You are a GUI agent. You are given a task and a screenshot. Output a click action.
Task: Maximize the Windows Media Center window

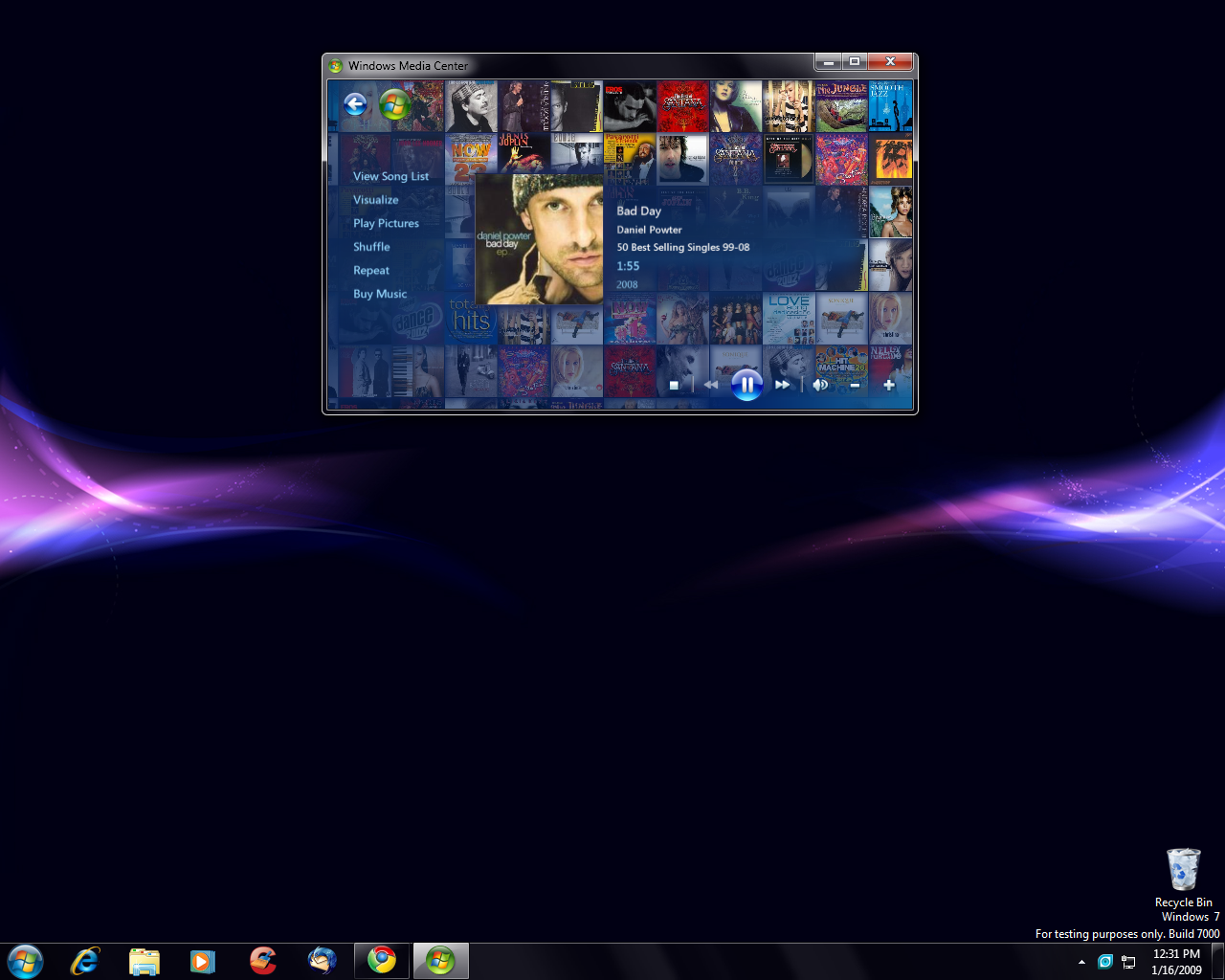pyautogui.click(x=855, y=62)
